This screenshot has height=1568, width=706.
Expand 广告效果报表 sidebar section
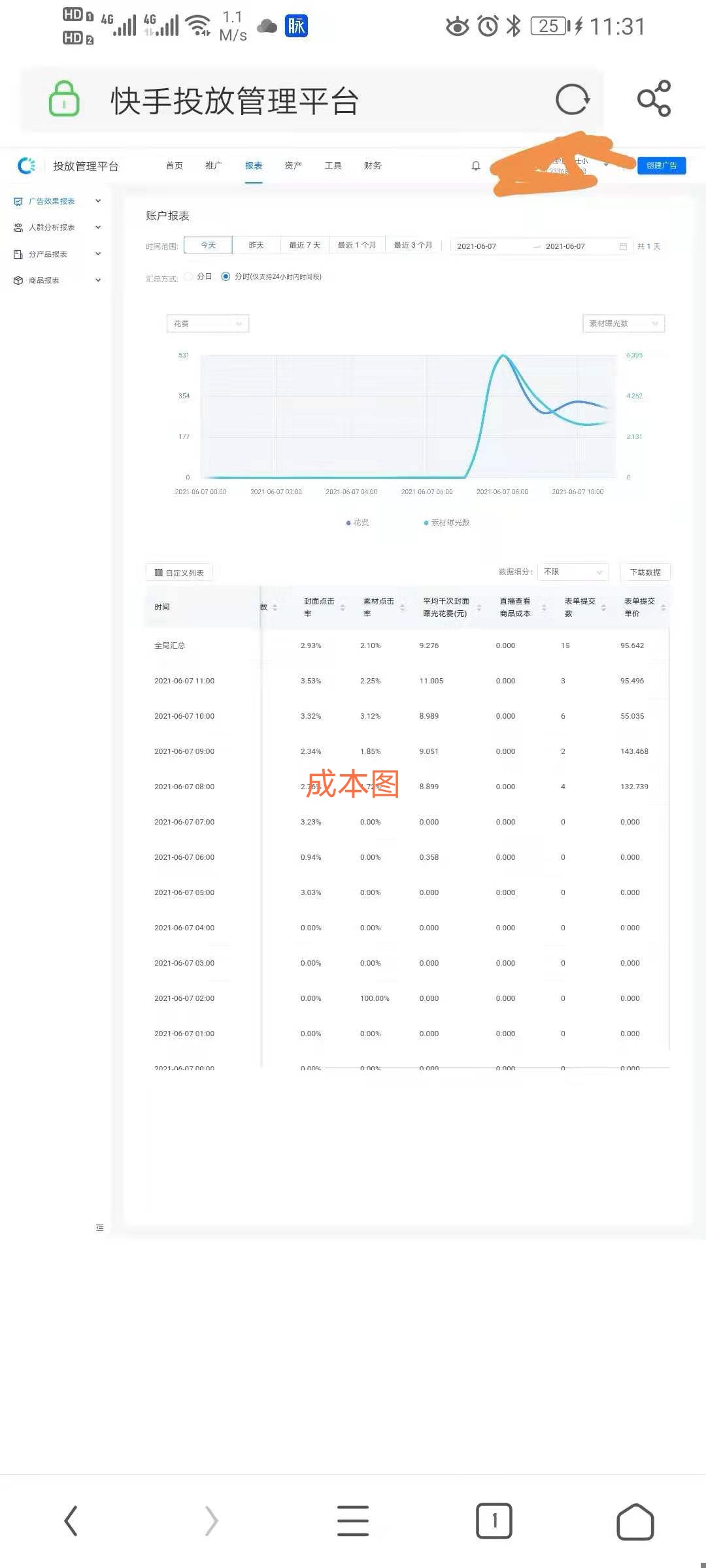tap(98, 201)
